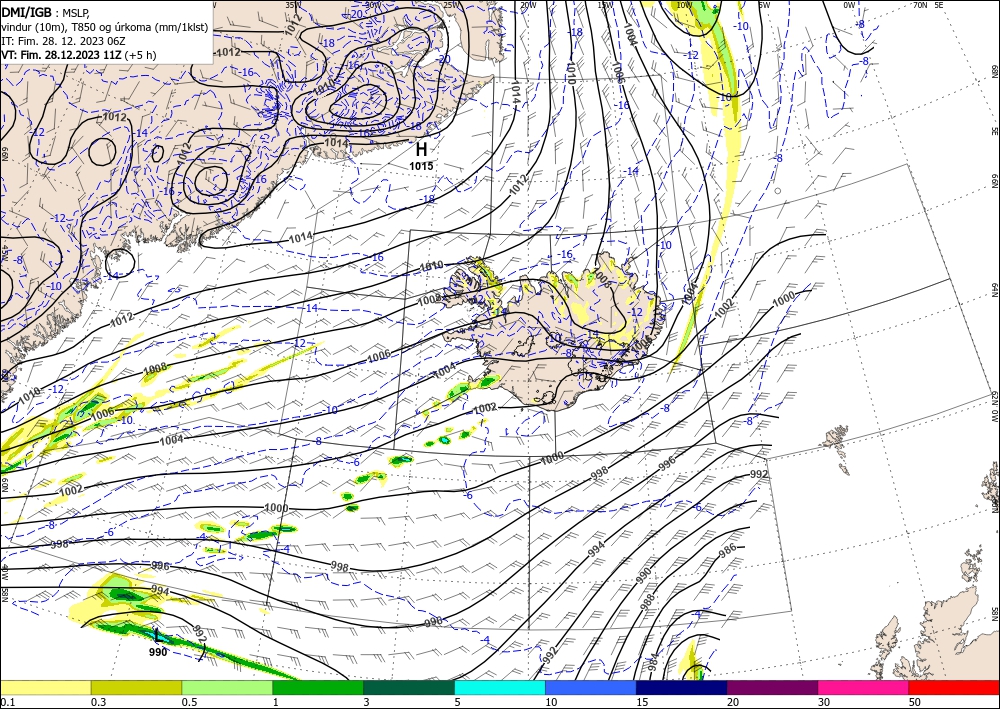
Task: Click the '0W' longitude label at top
Action: tap(849, 5)
